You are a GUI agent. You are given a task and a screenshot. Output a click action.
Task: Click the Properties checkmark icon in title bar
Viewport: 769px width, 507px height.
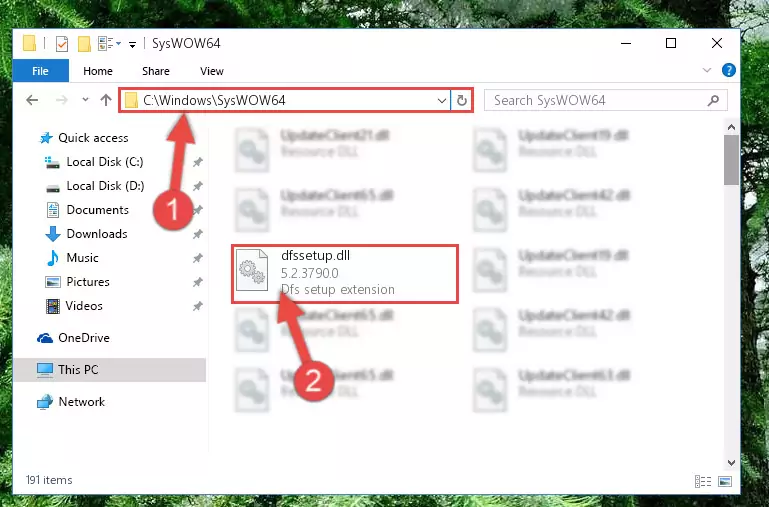pos(62,44)
